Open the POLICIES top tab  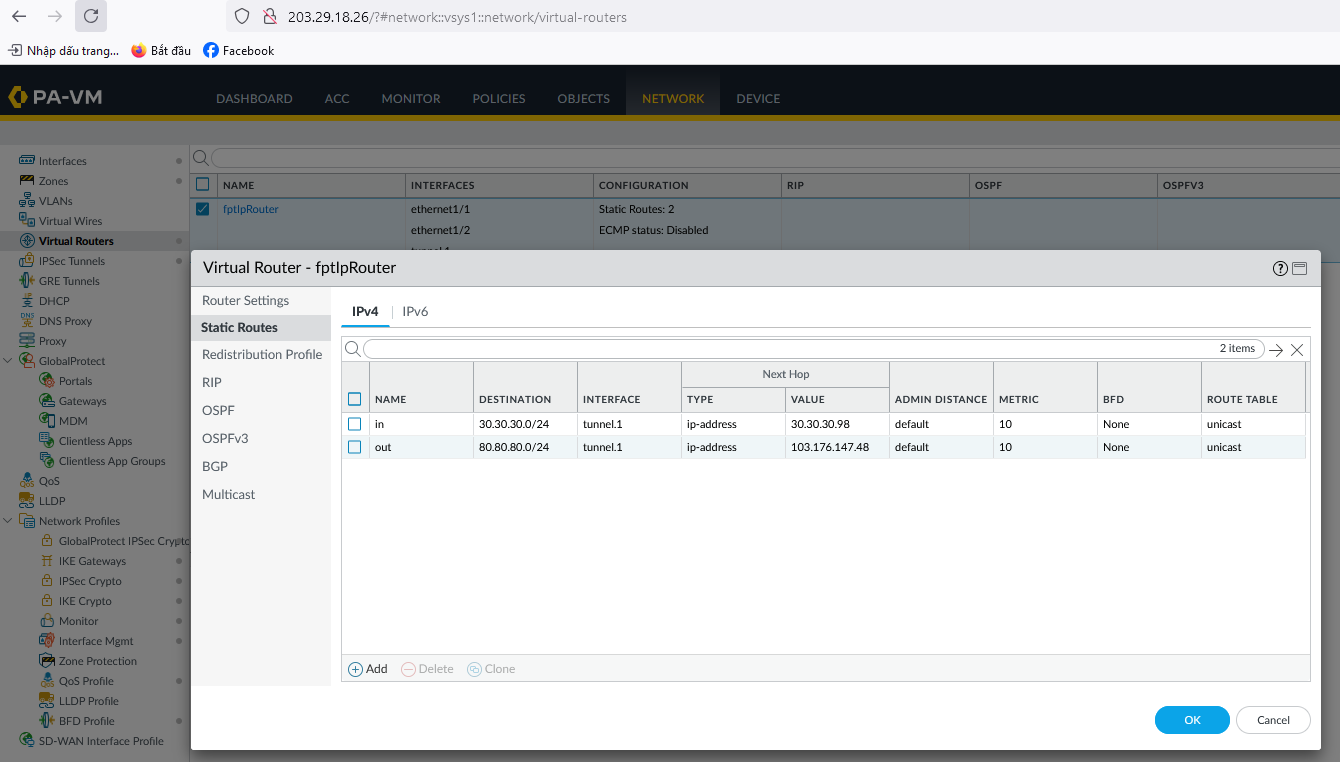click(498, 99)
